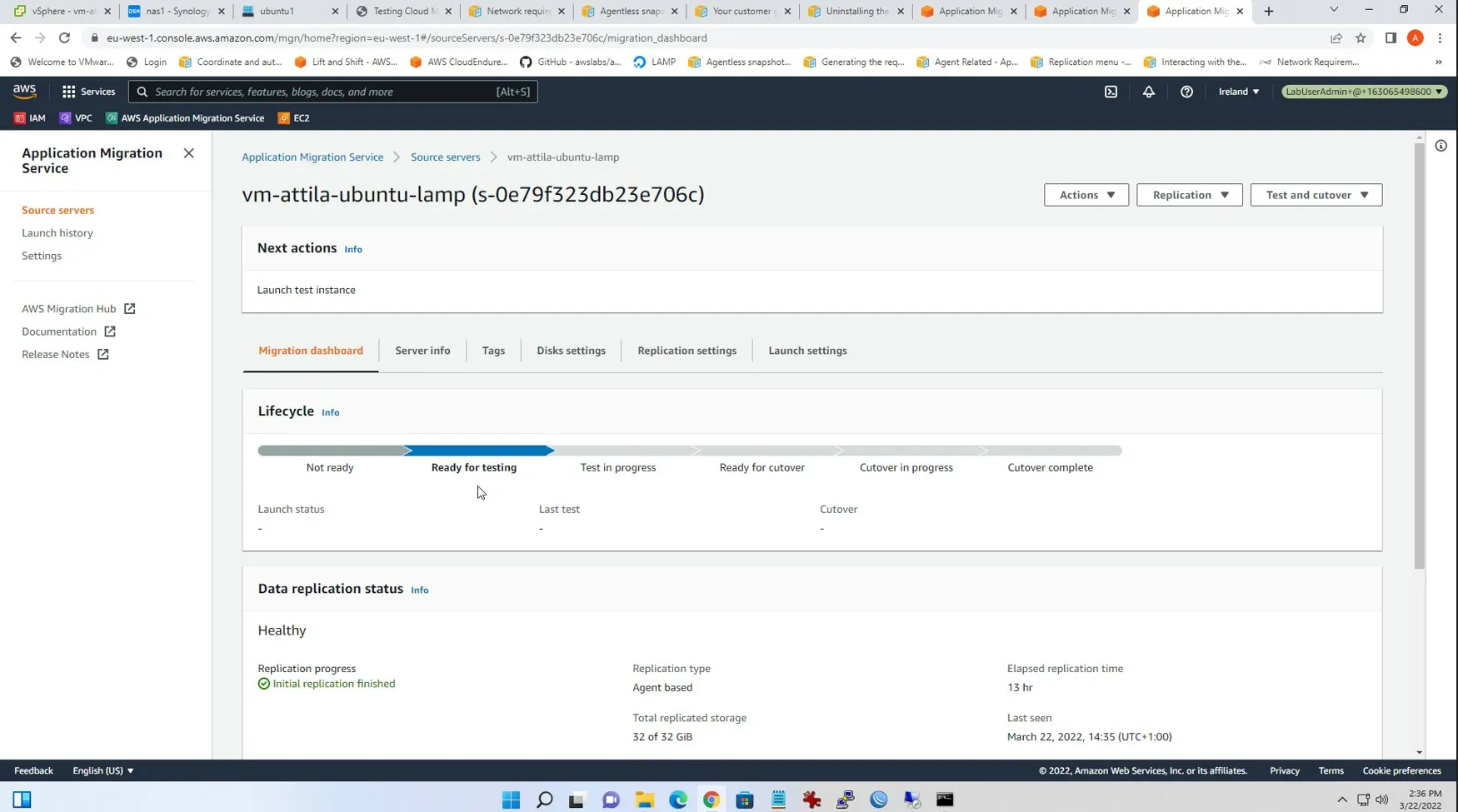Screen dimensions: 1458x812
Task: Select the Migration dashboard tab
Action: pyautogui.click(x=311, y=351)
